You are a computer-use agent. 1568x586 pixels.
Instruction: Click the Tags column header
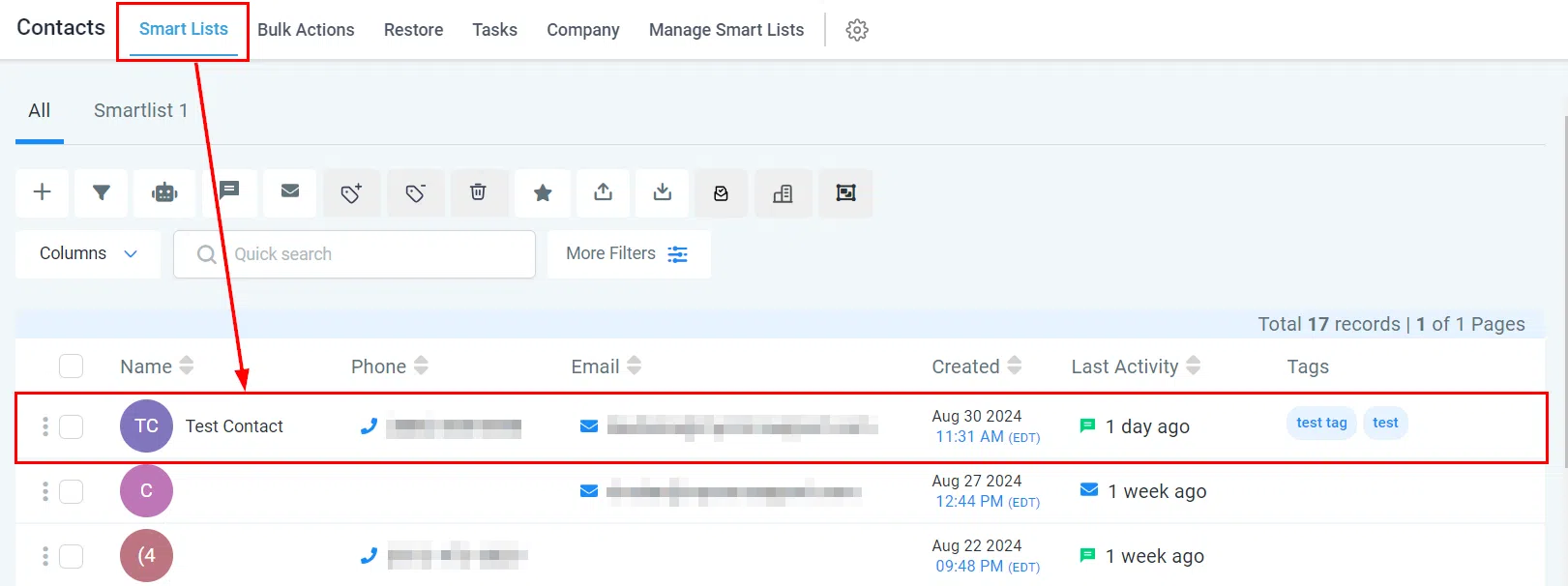(x=1308, y=366)
